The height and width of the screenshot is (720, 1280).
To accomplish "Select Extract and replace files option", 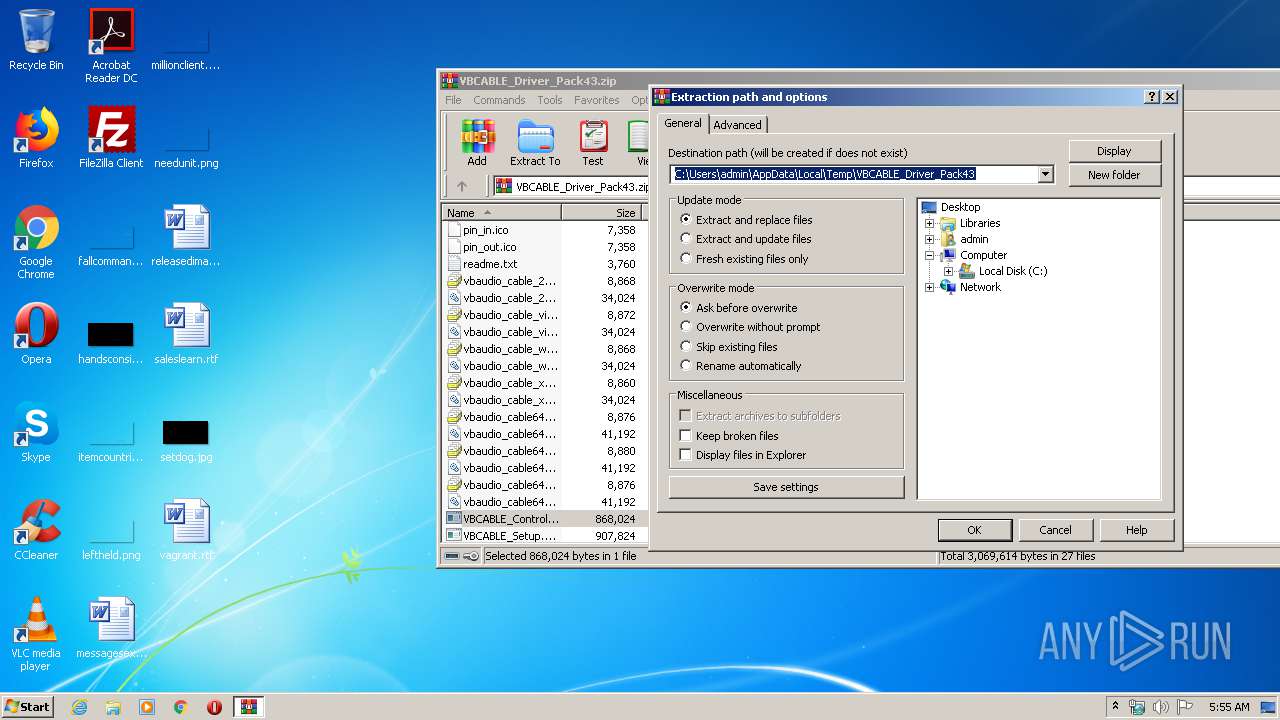I will (x=745, y=219).
